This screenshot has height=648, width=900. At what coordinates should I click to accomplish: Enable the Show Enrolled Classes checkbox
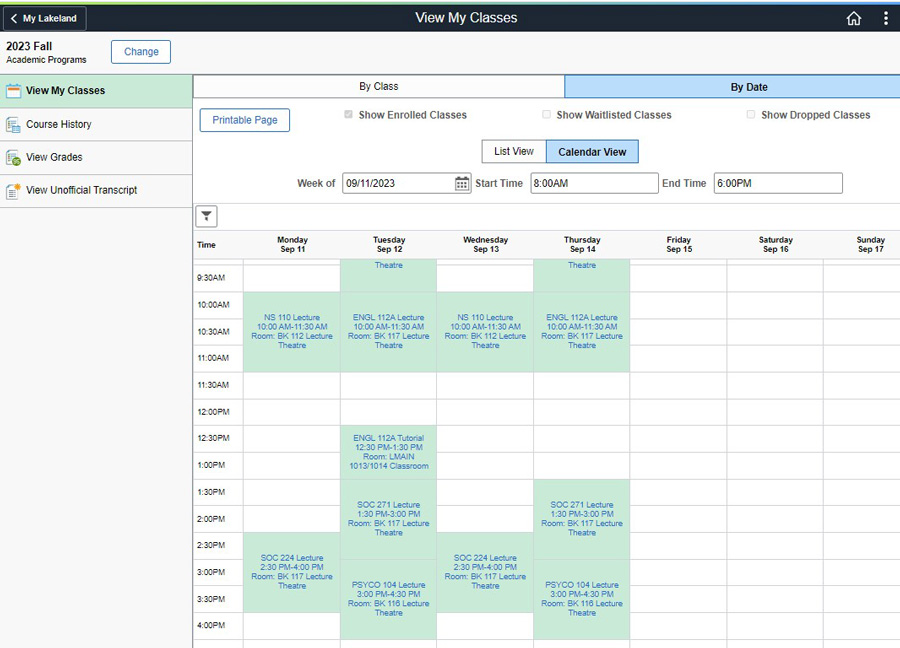pyautogui.click(x=348, y=114)
